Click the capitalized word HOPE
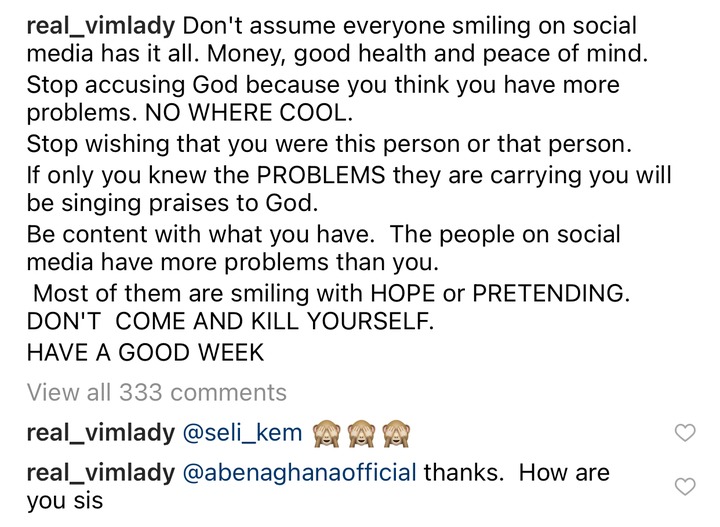Screen dimensions: 720x527 click(403, 293)
